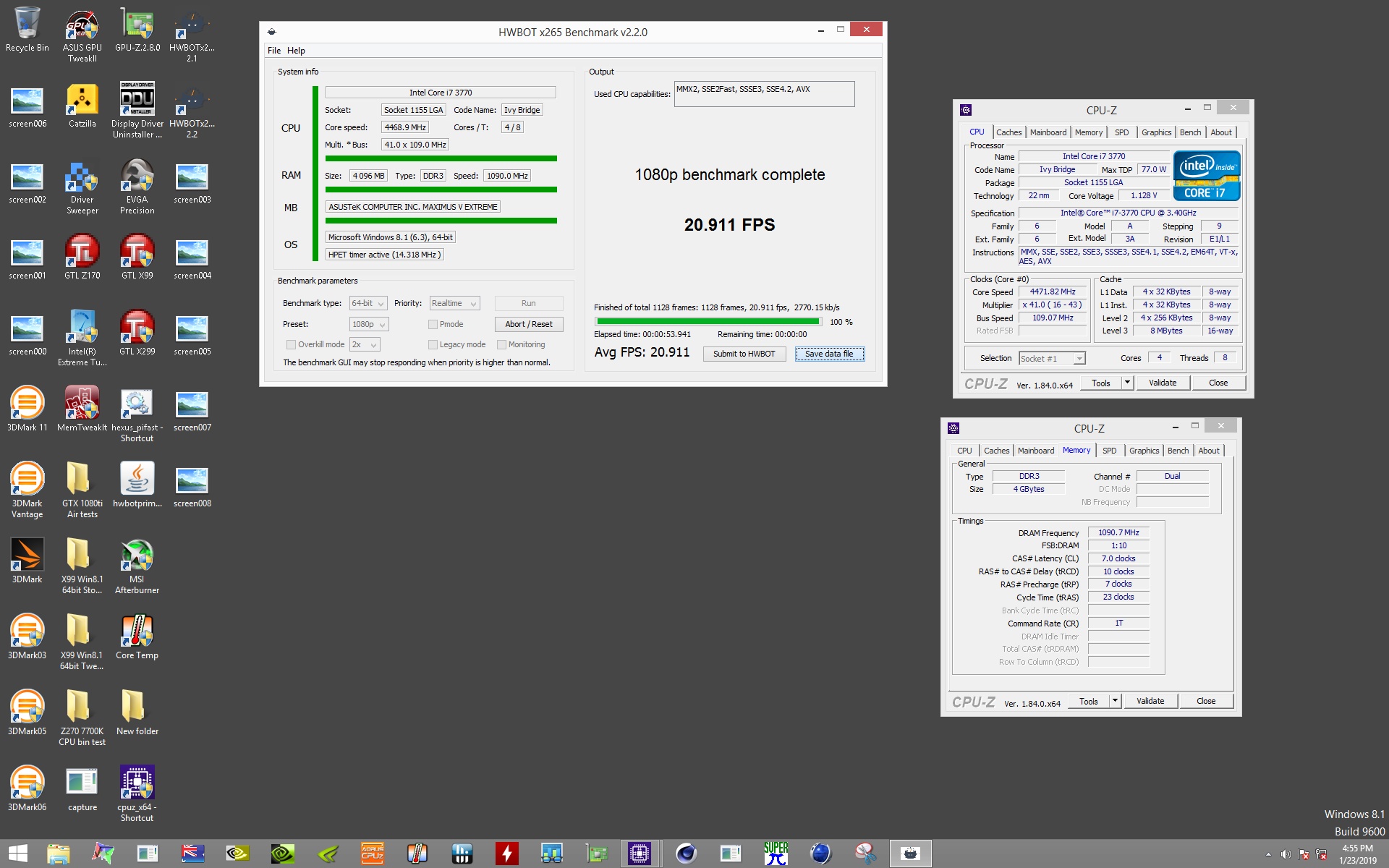Switch to Memory tab in upper CPU-Z

1089,132
